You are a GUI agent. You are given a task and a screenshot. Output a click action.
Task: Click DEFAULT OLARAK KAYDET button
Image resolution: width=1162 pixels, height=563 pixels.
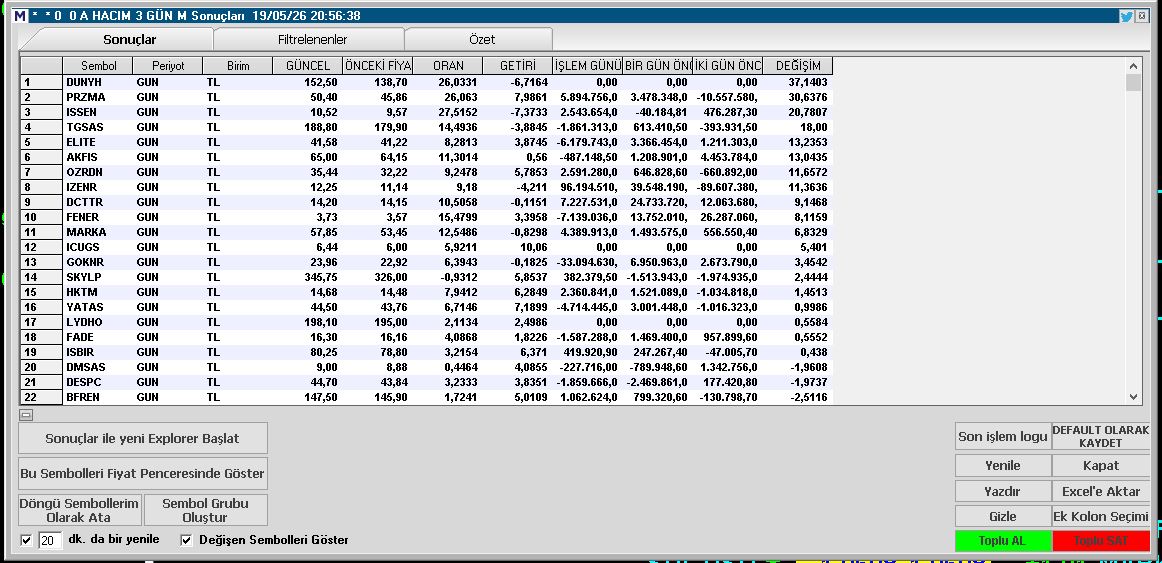(x=1100, y=436)
